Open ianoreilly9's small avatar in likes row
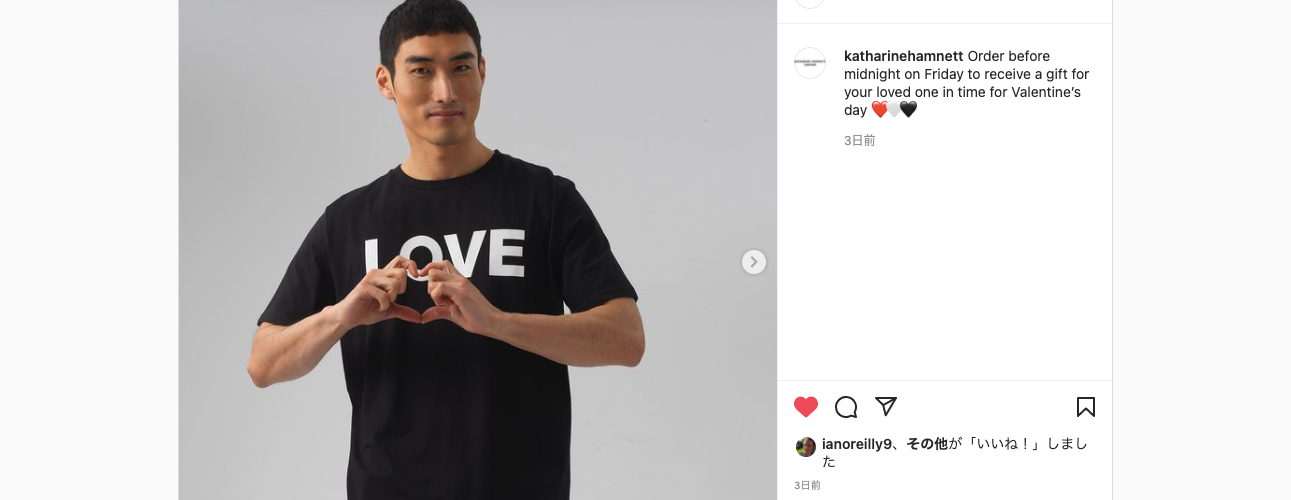This screenshot has height=500, width=1291. pos(806,446)
